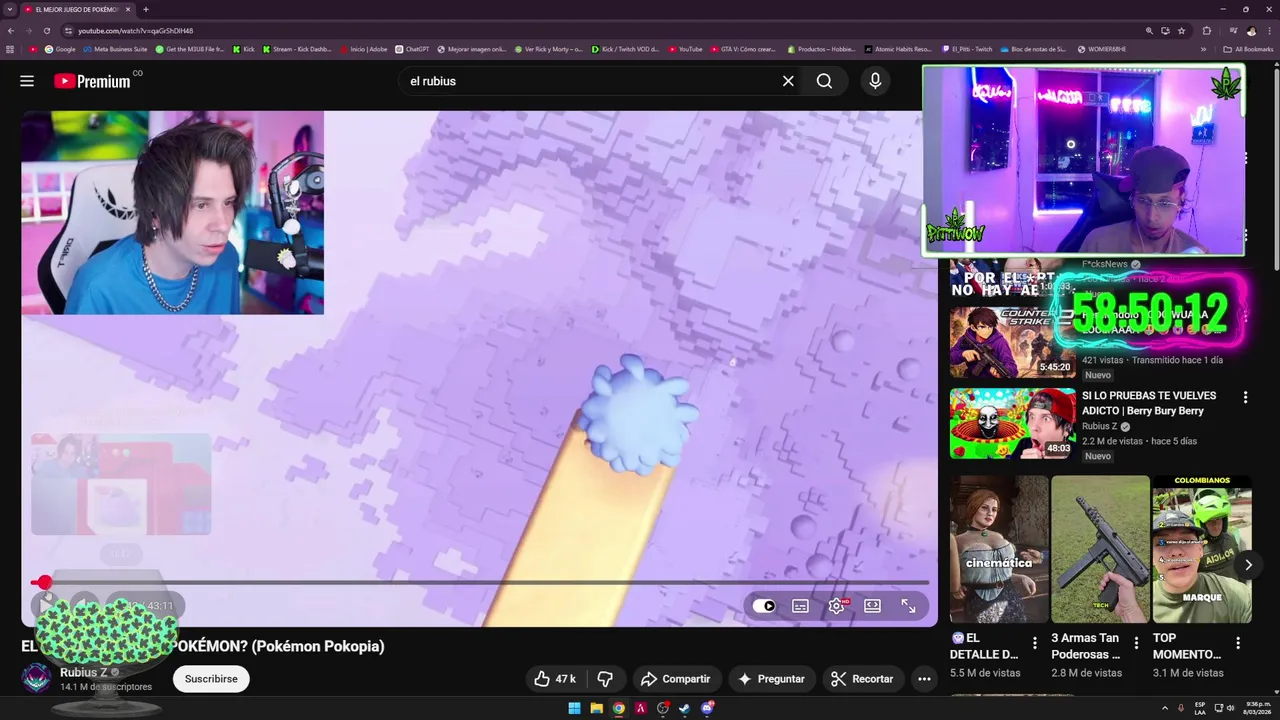The height and width of the screenshot is (720, 1280).
Task: Open more actions ellipsis under video
Action: pyautogui.click(x=924, y=679)
